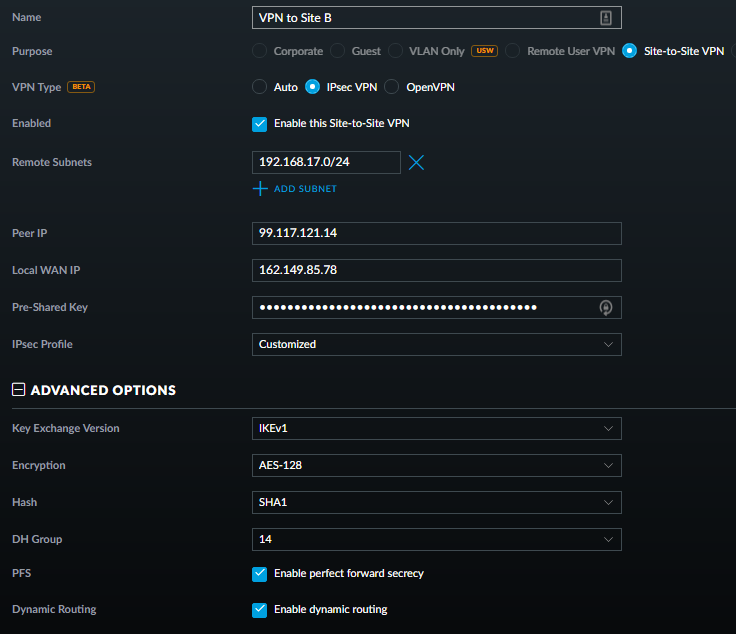Open the Encryption AES-128 dropdown
Image resolution: width=736 pixels, height=634 pixels.
tap(437, 466)
